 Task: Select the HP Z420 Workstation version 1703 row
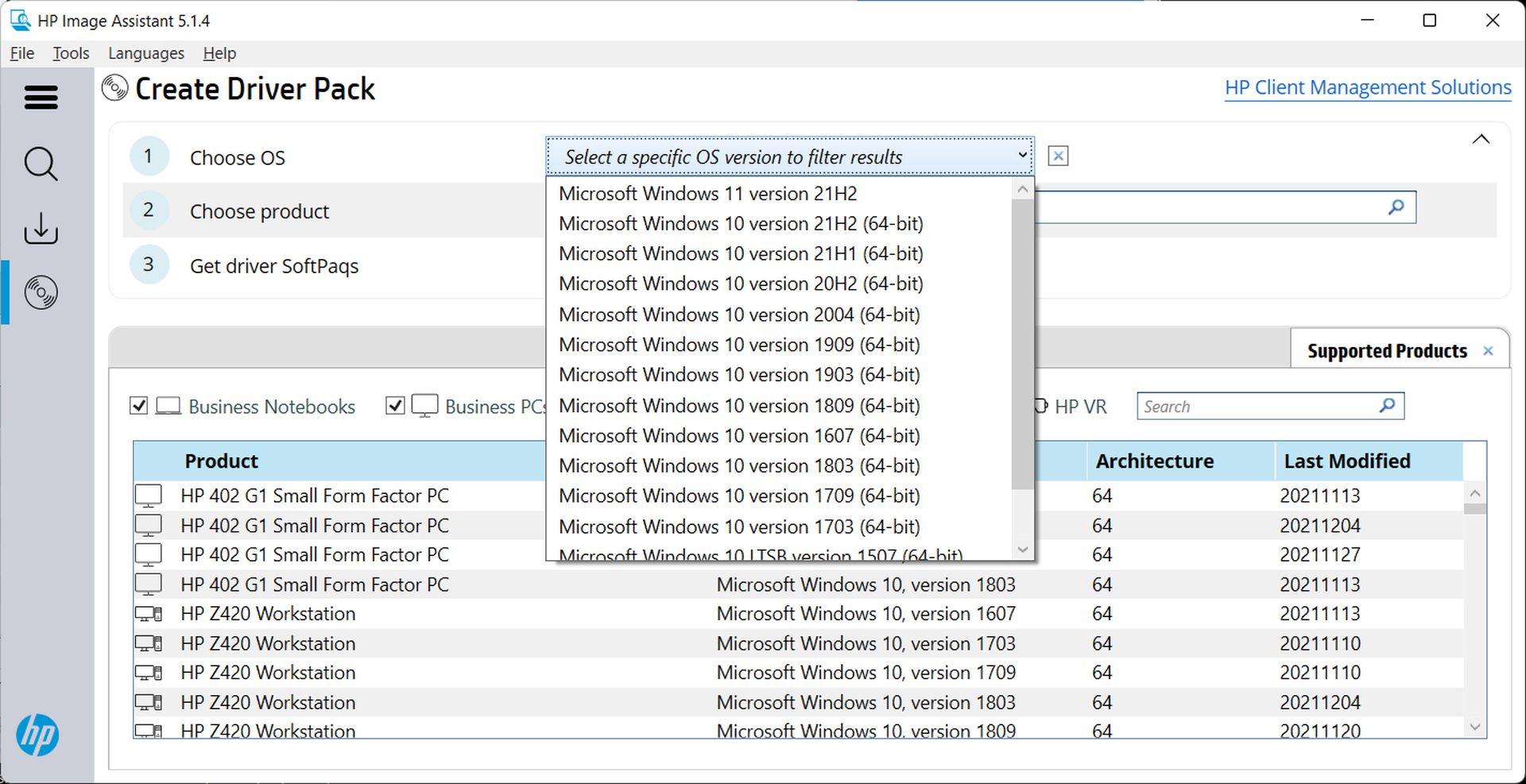(x=799, y=643)
